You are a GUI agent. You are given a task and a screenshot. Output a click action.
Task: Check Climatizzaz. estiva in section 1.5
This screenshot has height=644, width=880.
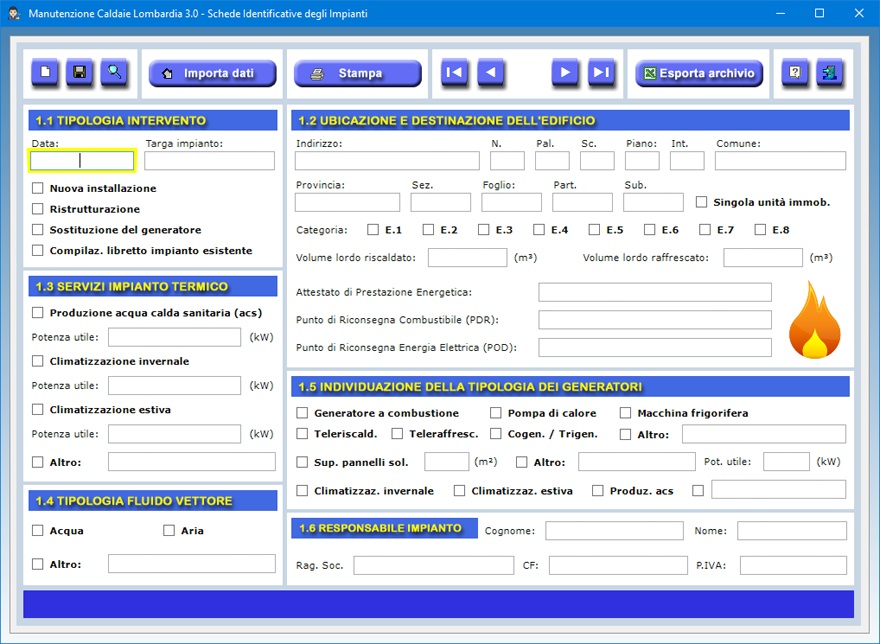click(x=459, y=491)
